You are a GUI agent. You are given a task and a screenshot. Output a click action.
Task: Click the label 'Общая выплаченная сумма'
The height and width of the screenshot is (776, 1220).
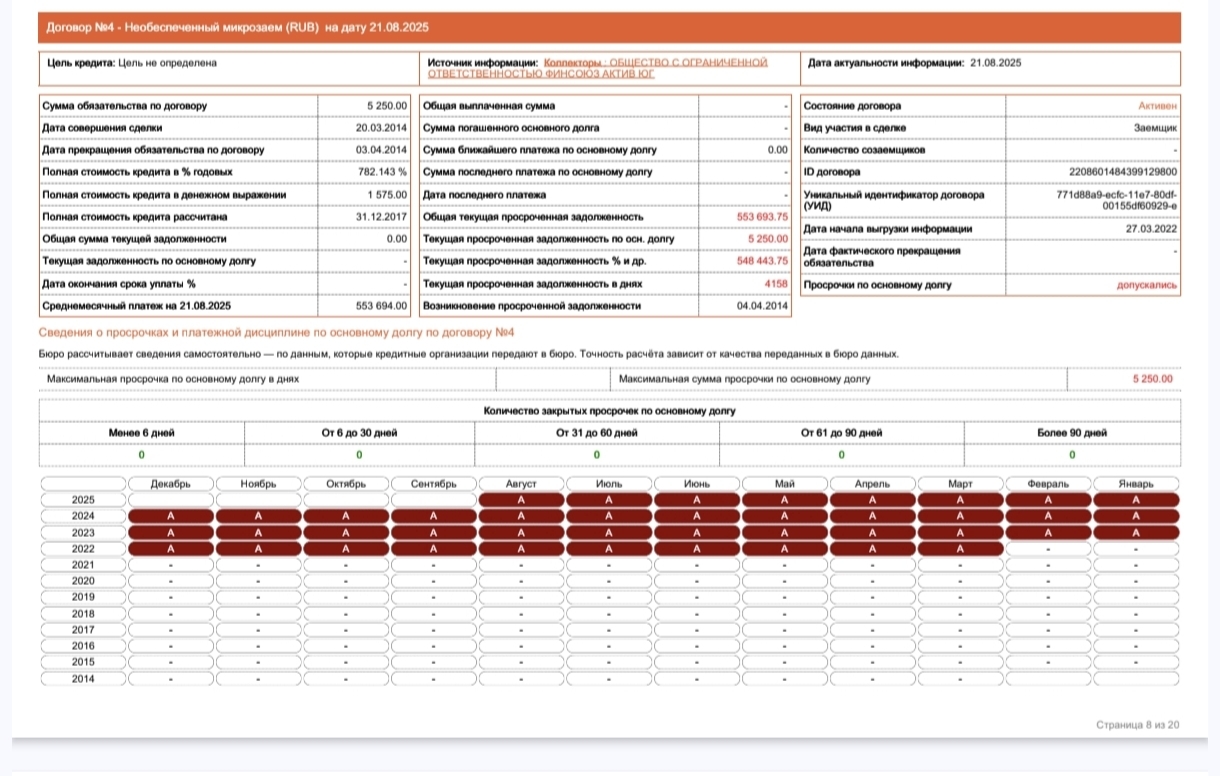pos(489,105)
